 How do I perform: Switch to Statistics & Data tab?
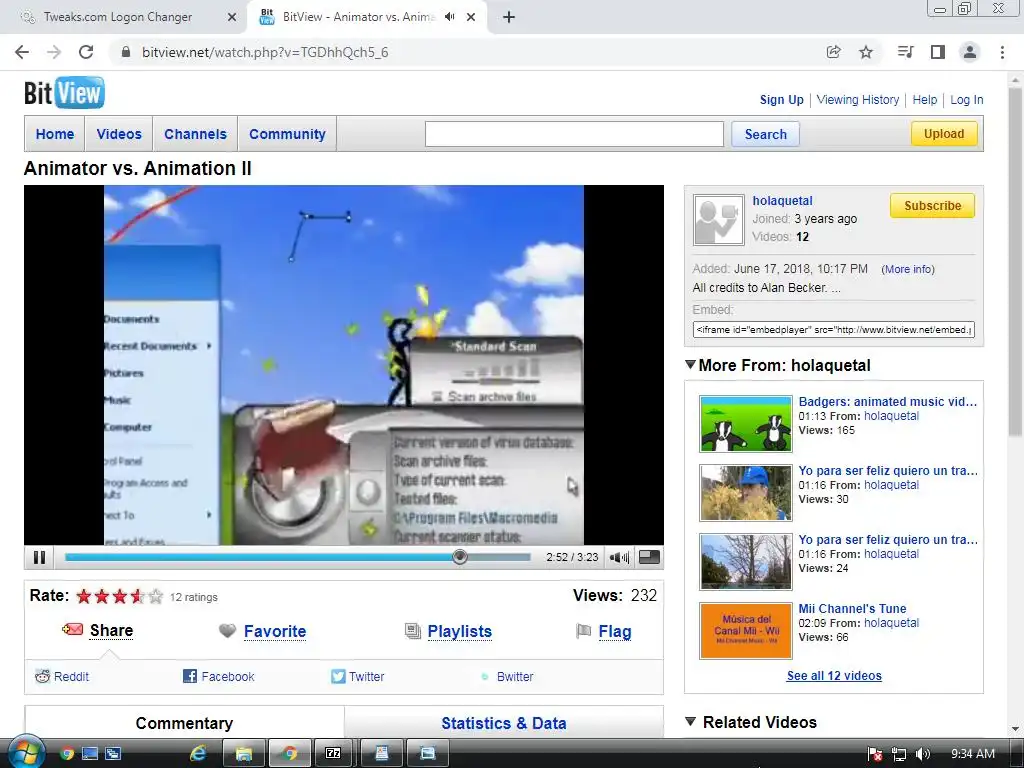(504, 723)
